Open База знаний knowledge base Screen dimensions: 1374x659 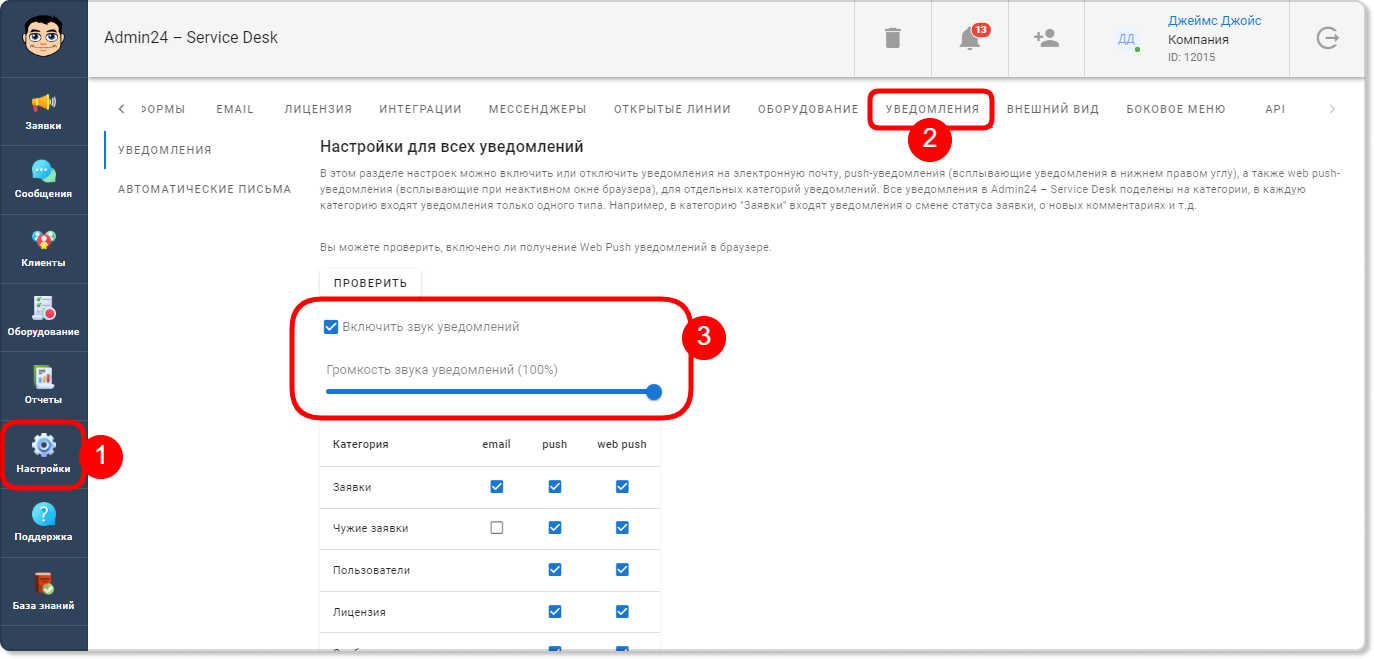pos(44,592)
